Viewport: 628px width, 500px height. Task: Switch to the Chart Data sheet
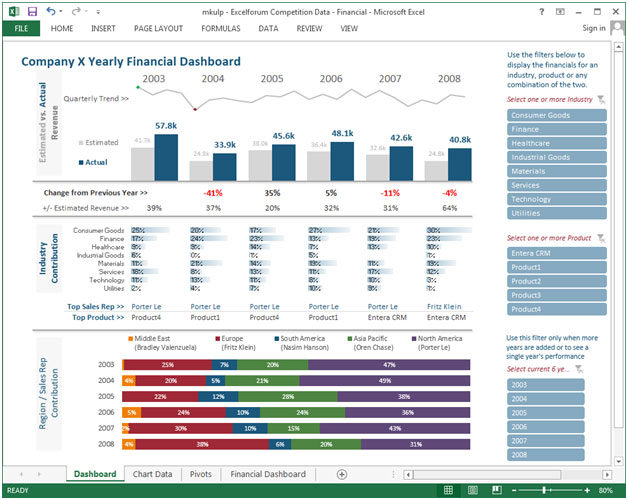152,474
